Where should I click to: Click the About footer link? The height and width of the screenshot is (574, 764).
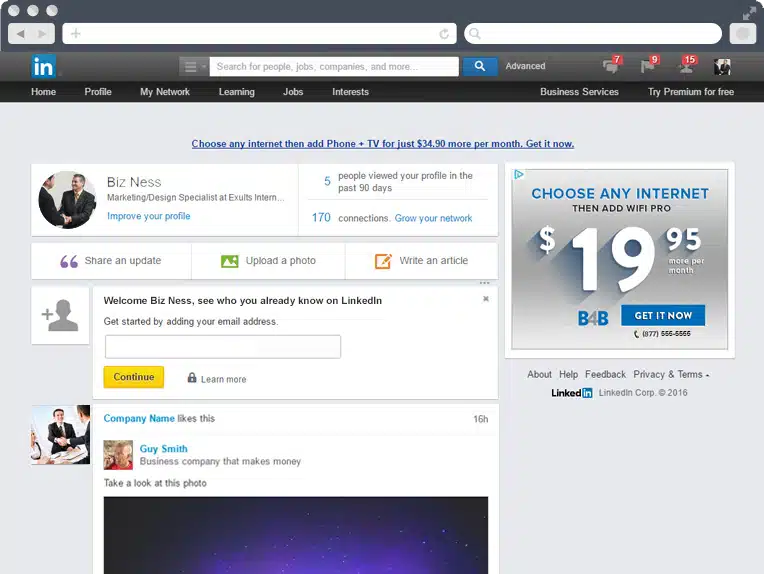tap(539, 374)
